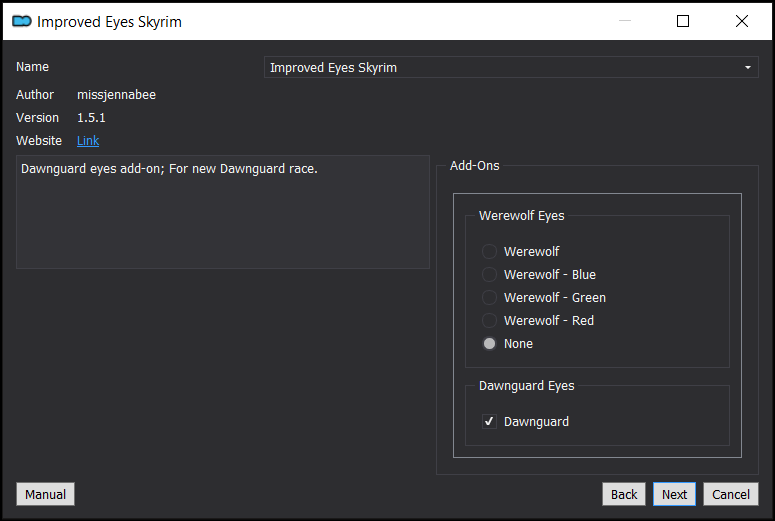Screen dimensions: 775x521
Task: Click the Dawnguard eyes description text box
Action: [x=223, y=212]
